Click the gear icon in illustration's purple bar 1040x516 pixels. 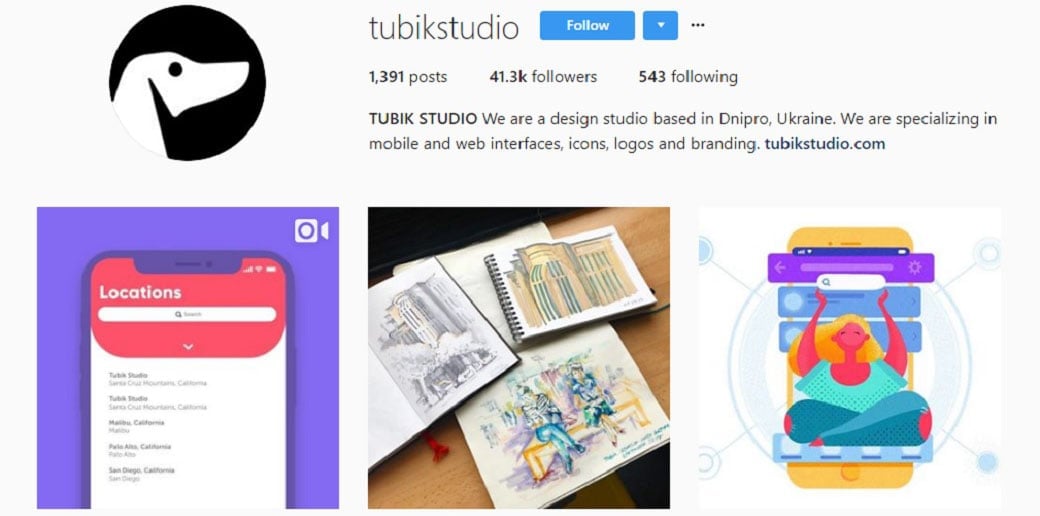(915, 267)
